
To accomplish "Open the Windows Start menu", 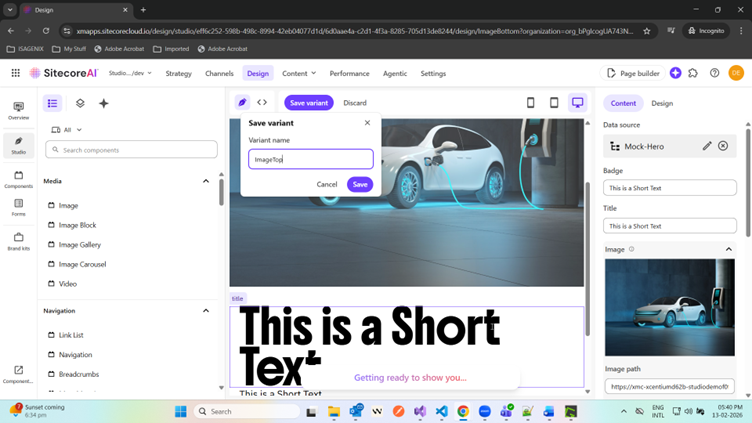I will (x=181, y=411).
